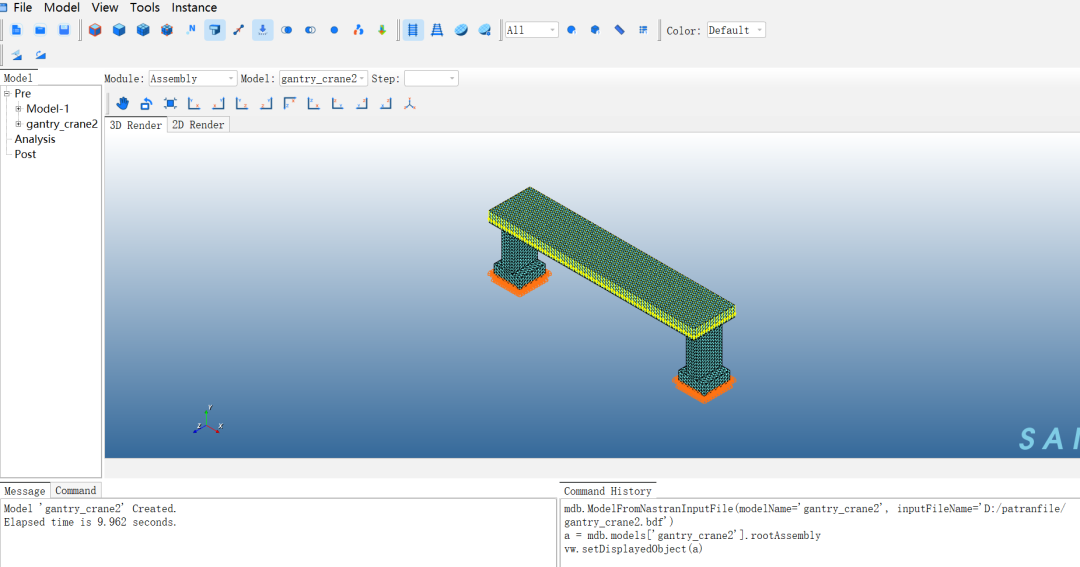
Task: Click the fit view to screen icon
Action: click(170, 103)
